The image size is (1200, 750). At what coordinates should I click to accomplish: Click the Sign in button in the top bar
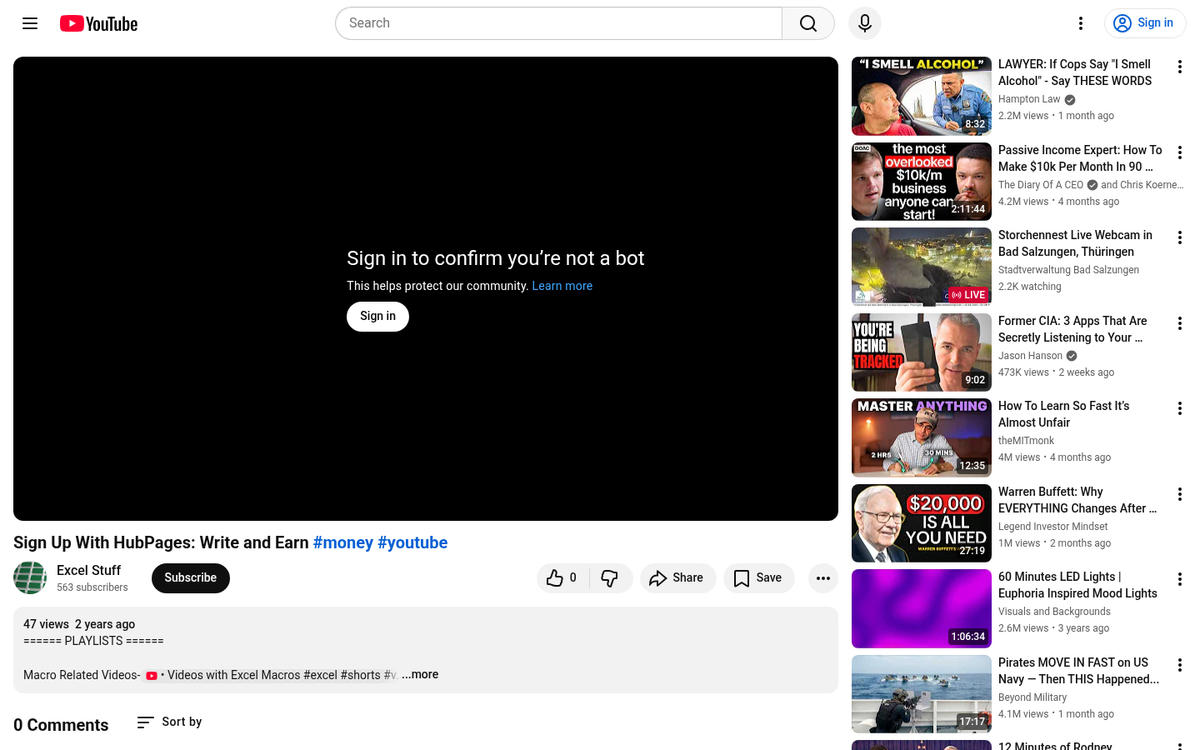point(1144,22)
